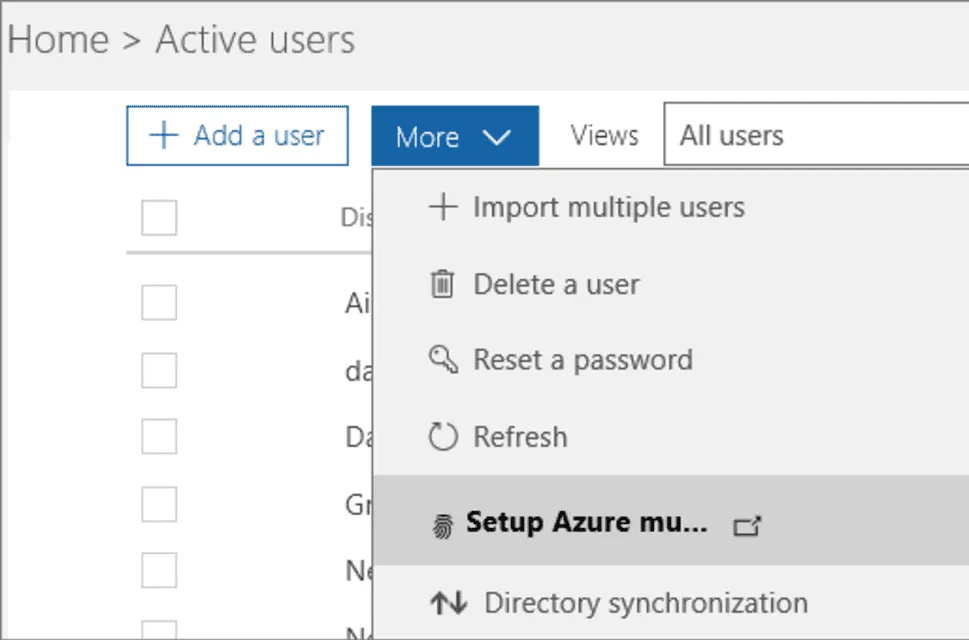Screen dimensions: 969x640
Task: Select the checkbox for the user starting "Gr"
Action: (159, 505)
